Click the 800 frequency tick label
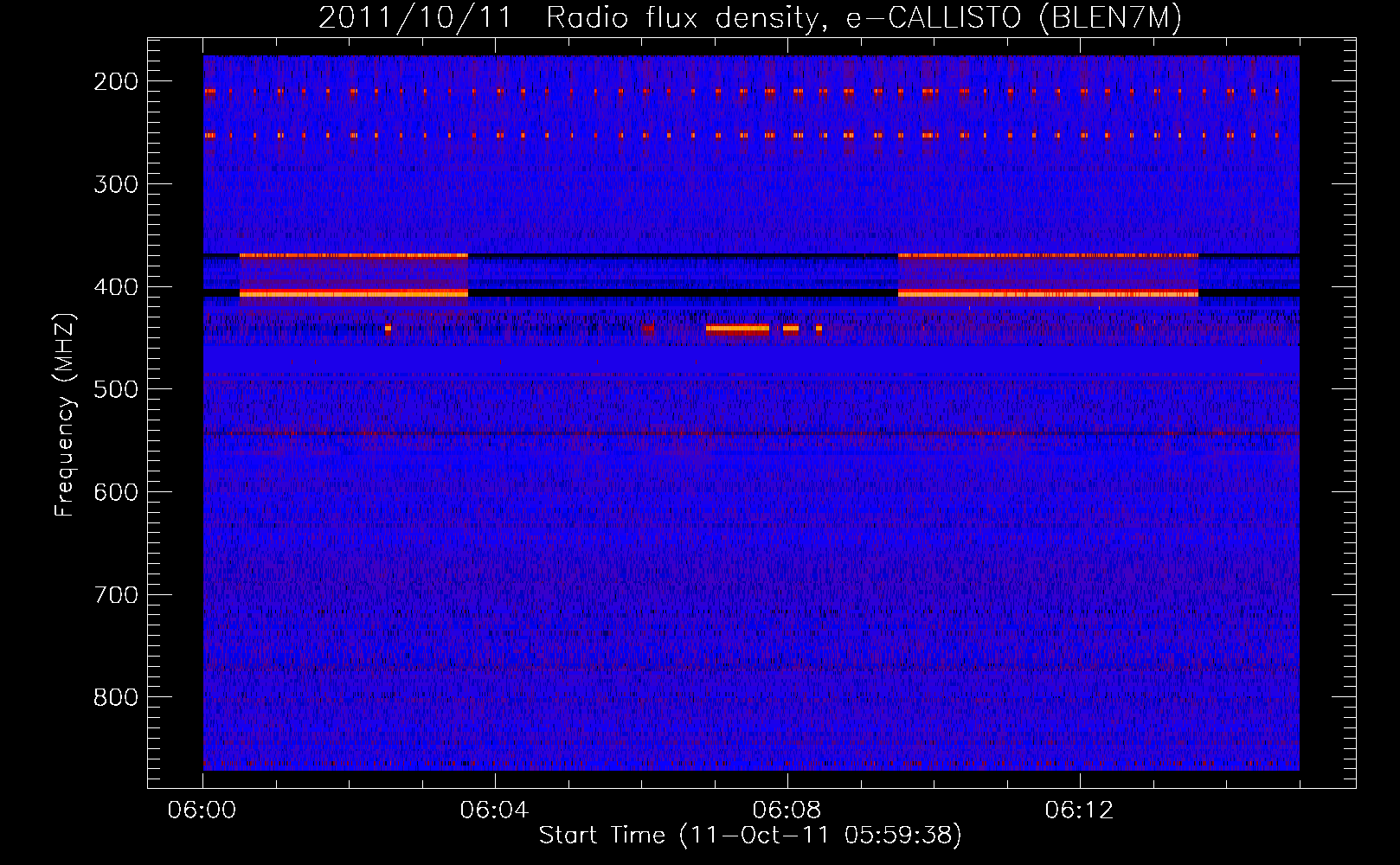Viewport: 1400px width, 865px height. (x=116, y=697)
